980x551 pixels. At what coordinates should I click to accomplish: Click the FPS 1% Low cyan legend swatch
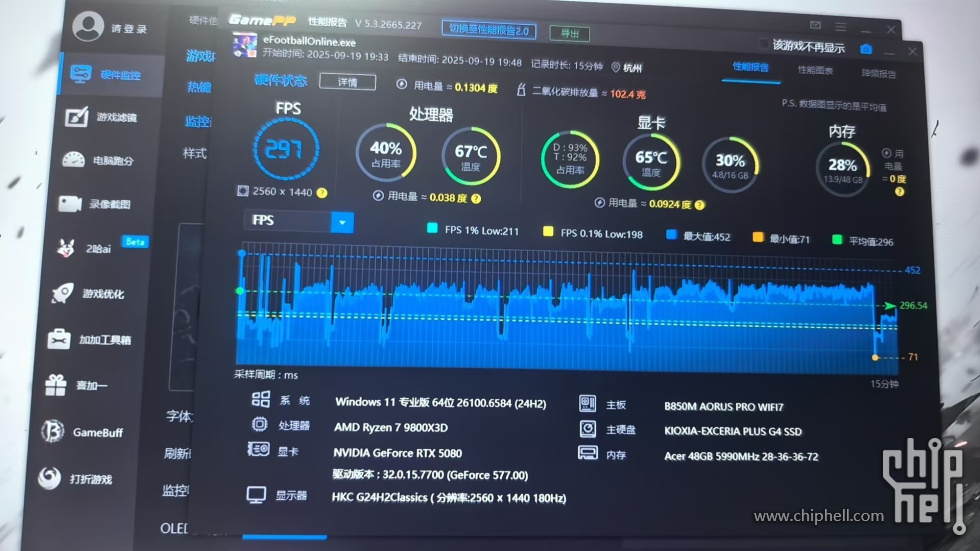432,229
